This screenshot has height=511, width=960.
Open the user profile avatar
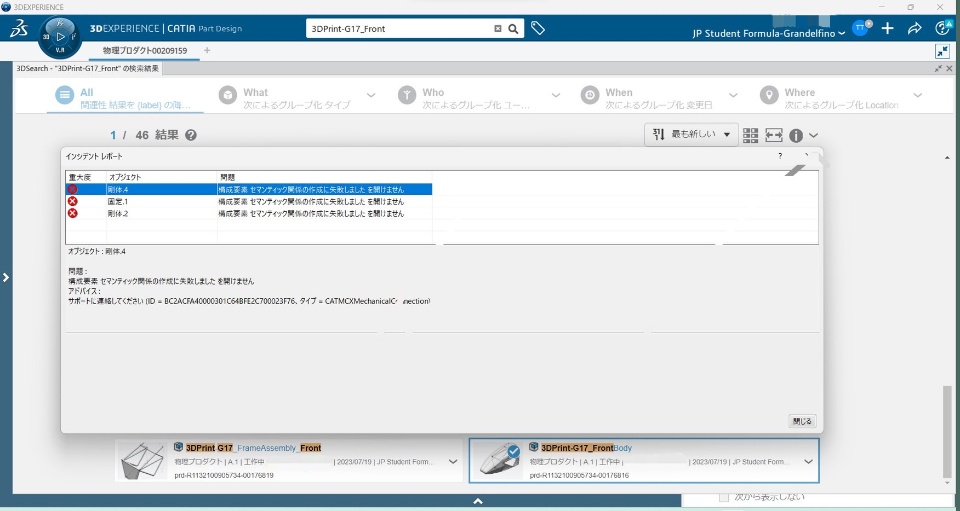860,28
